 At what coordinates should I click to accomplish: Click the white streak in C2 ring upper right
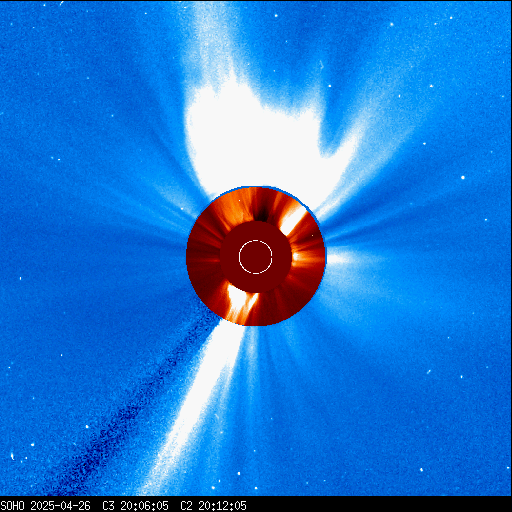293,220
